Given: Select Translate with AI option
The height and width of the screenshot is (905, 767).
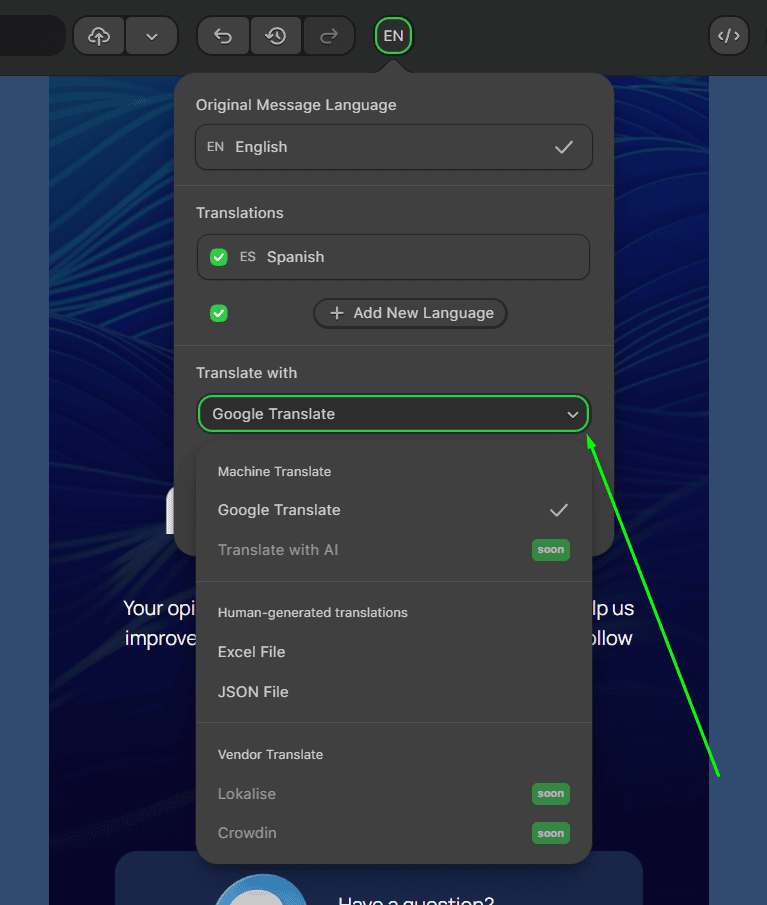Looking at the screenshot, I should pos(278,550).
